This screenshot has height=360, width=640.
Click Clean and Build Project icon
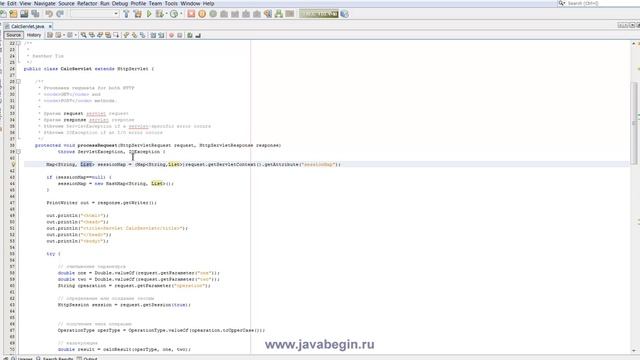138,13
